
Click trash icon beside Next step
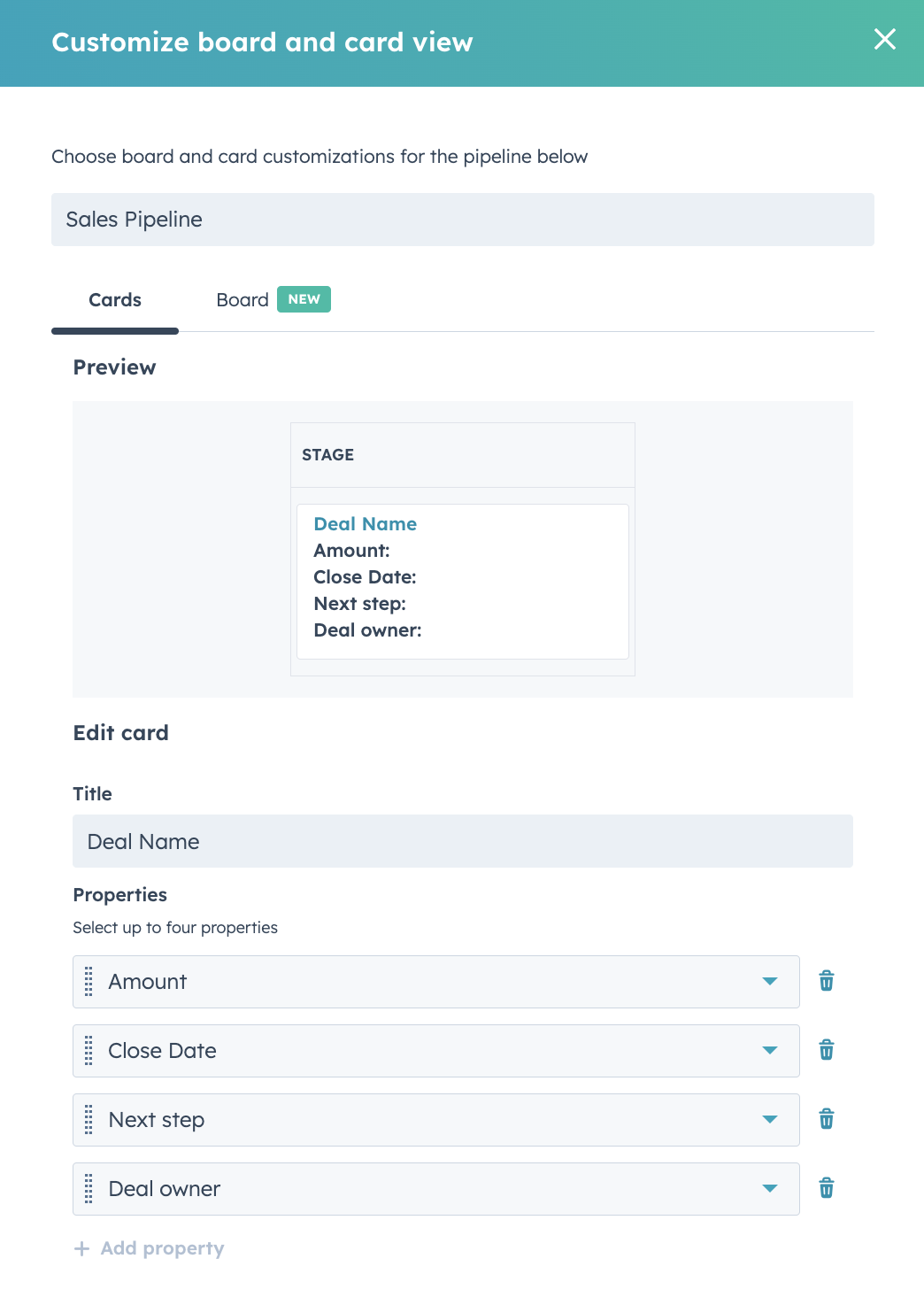click(826, 1119)
